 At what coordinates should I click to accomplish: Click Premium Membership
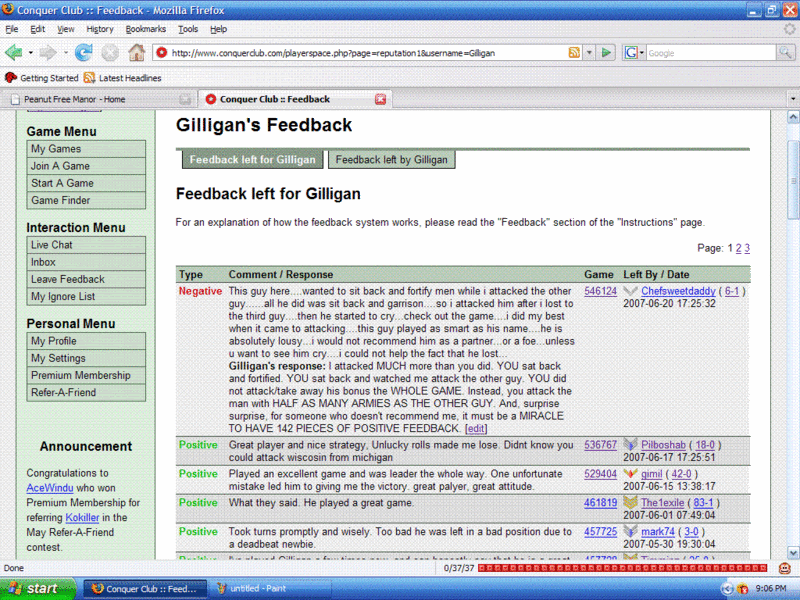[86, 375]
